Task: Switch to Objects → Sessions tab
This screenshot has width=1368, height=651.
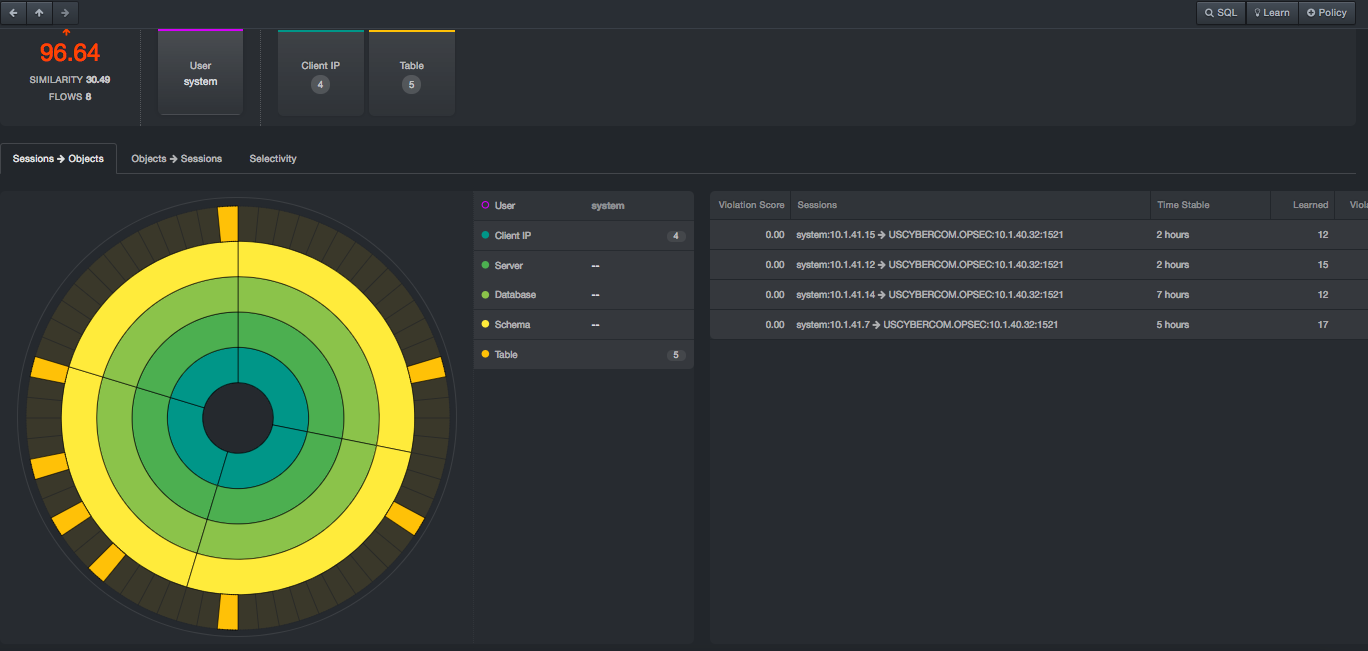Action: click(x=176, y=159)
